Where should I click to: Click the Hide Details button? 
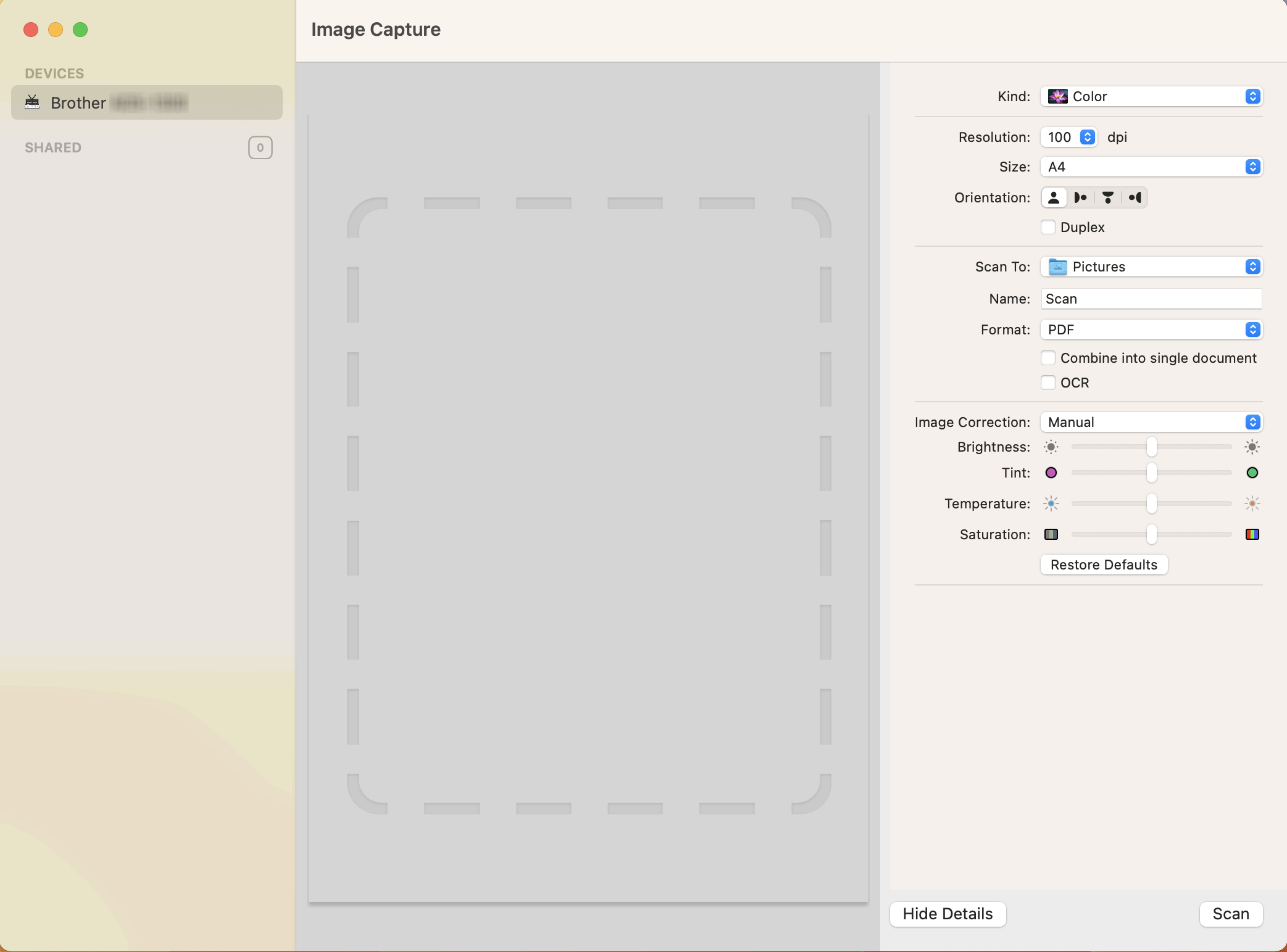point(948,914)
